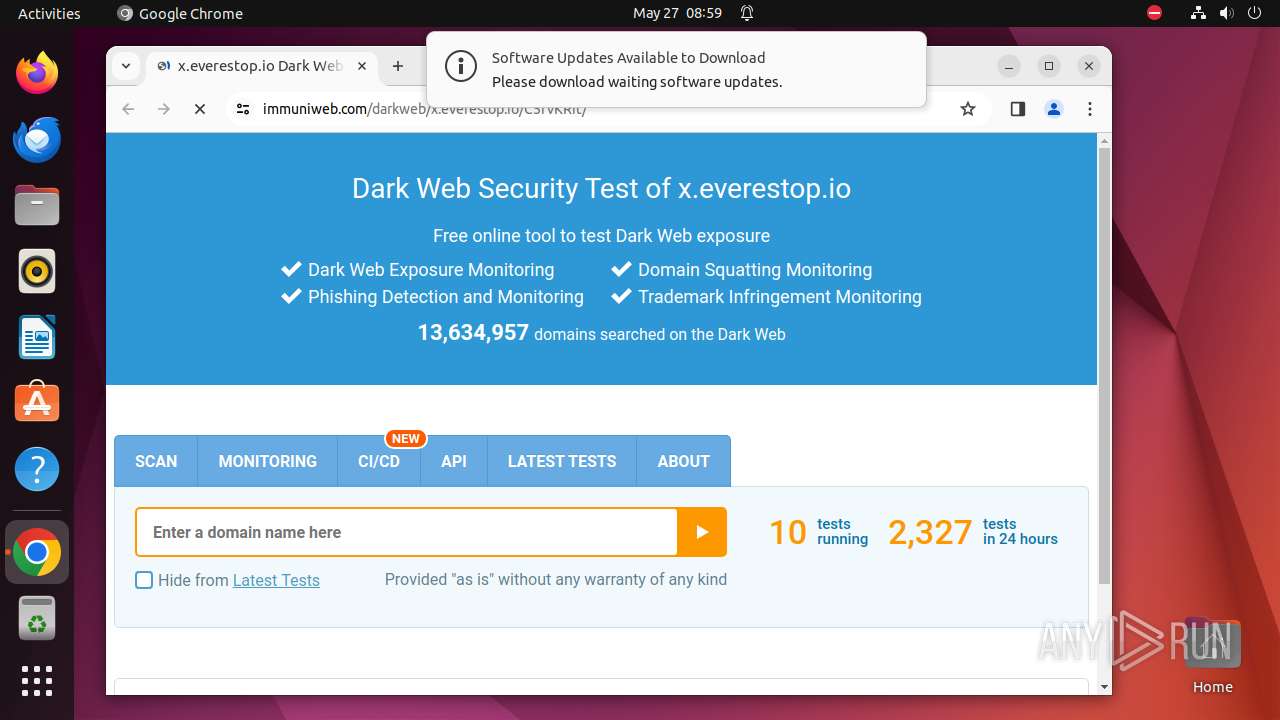
Task: Open power system menu
Action: pos(1255,13)
